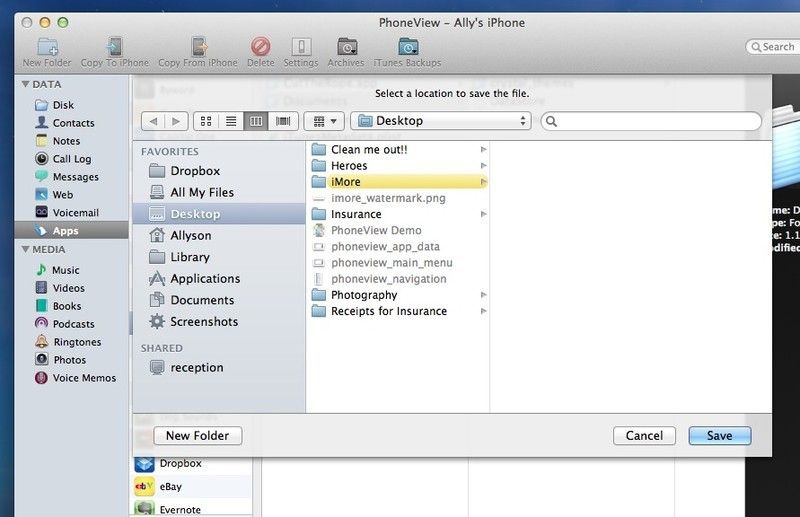The height and width of the screenshot is (517, 800).
Task: Open iTunes Backups in the toolbar
Action: click(x=408, y=47)
